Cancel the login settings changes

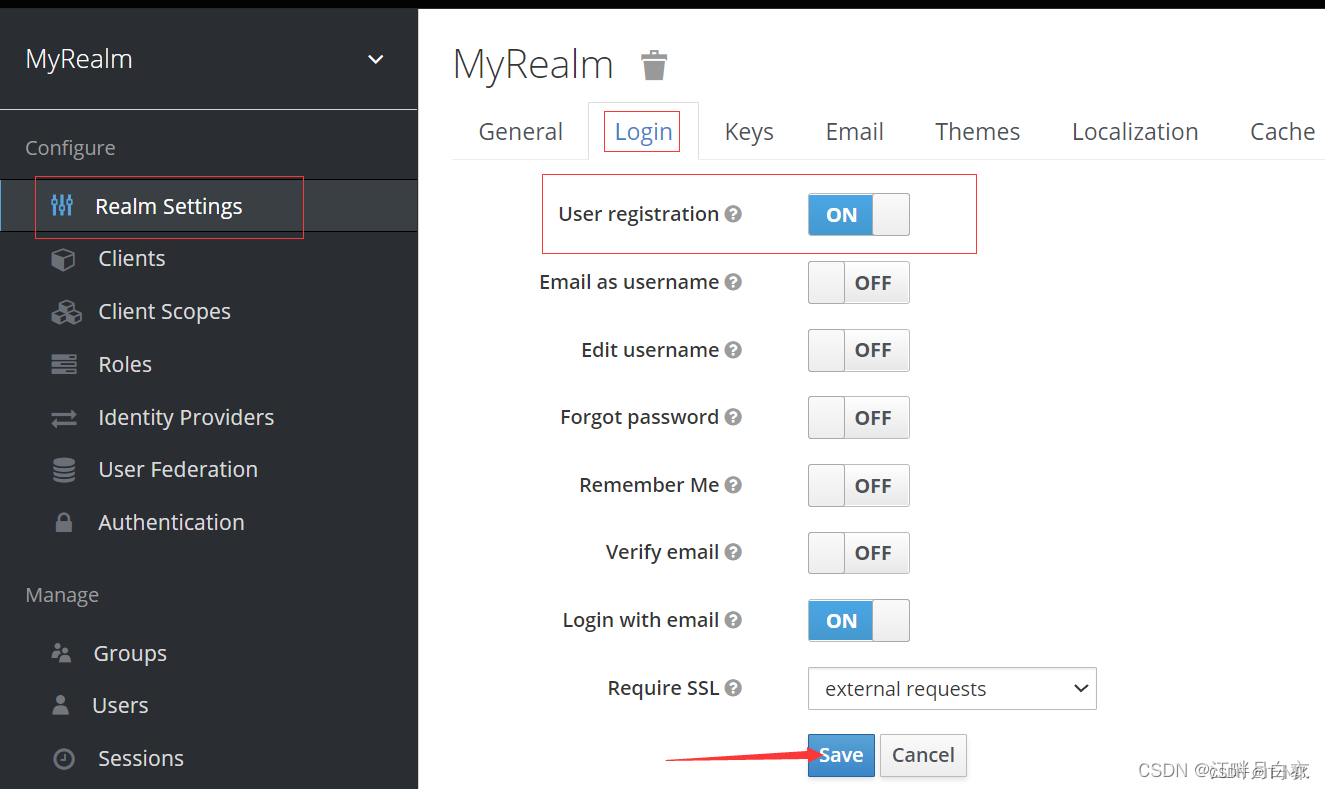coord(923,755)
